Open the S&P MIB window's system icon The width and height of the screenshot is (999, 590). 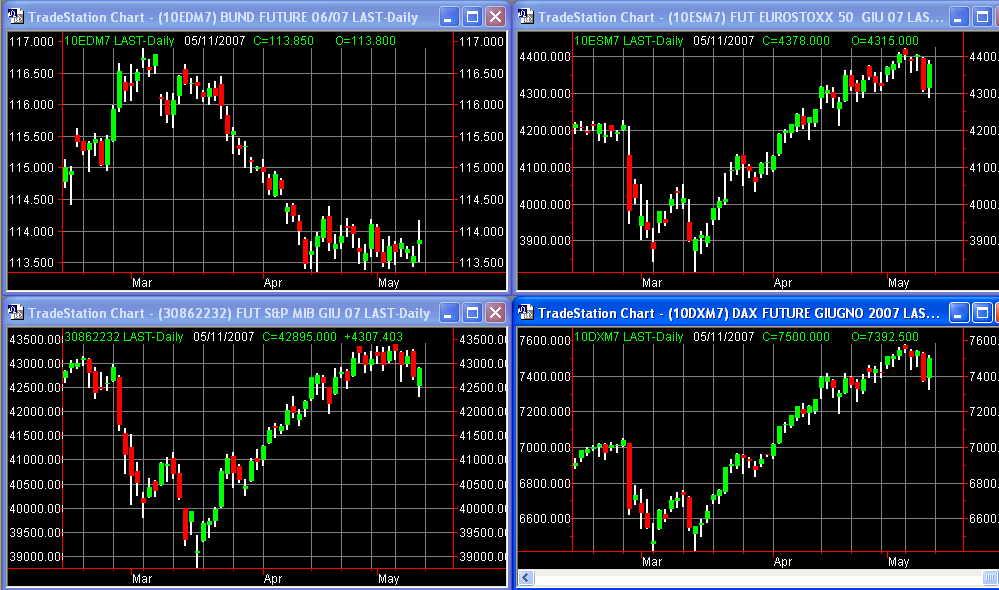(15, 313)
